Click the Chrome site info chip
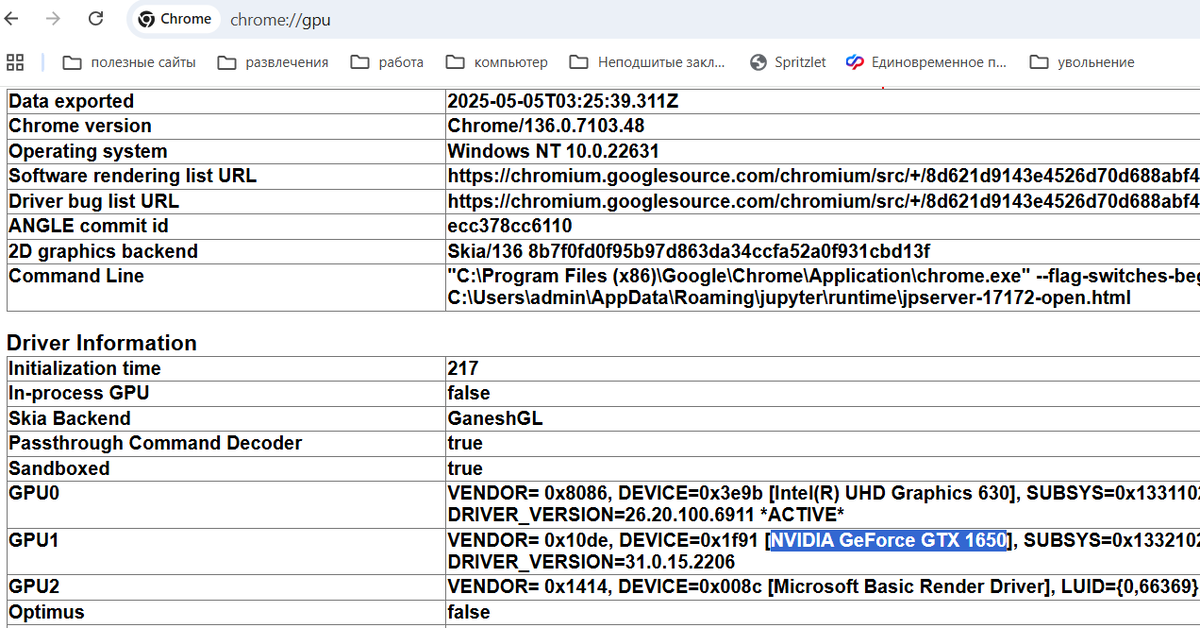 175,19
